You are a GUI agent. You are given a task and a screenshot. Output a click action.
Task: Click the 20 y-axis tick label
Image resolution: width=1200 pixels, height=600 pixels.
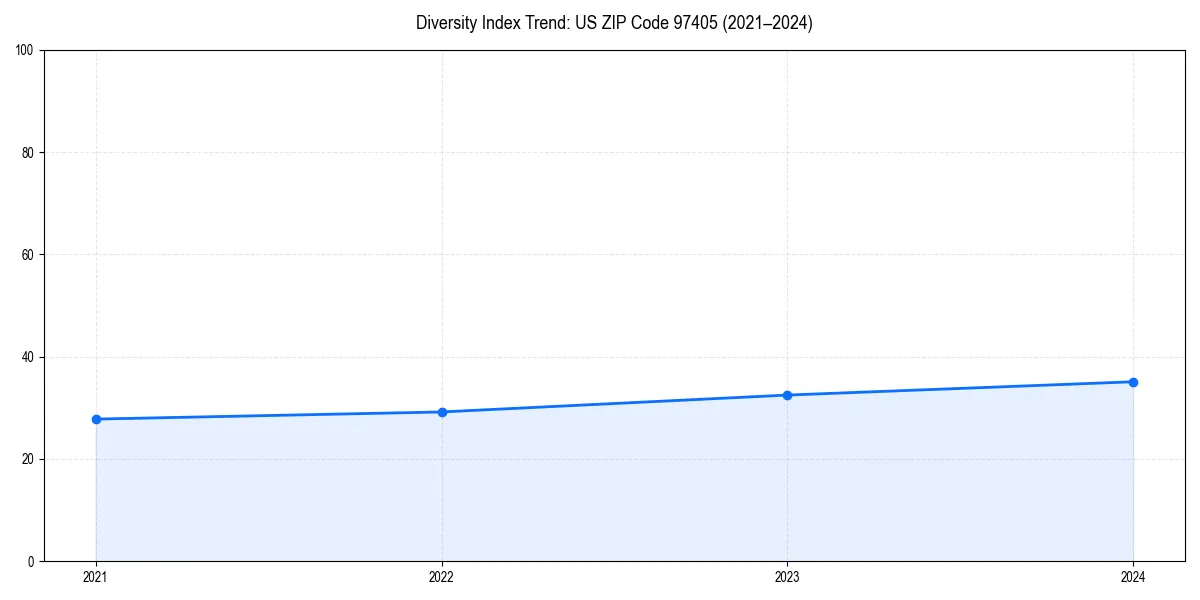(28, 460)
